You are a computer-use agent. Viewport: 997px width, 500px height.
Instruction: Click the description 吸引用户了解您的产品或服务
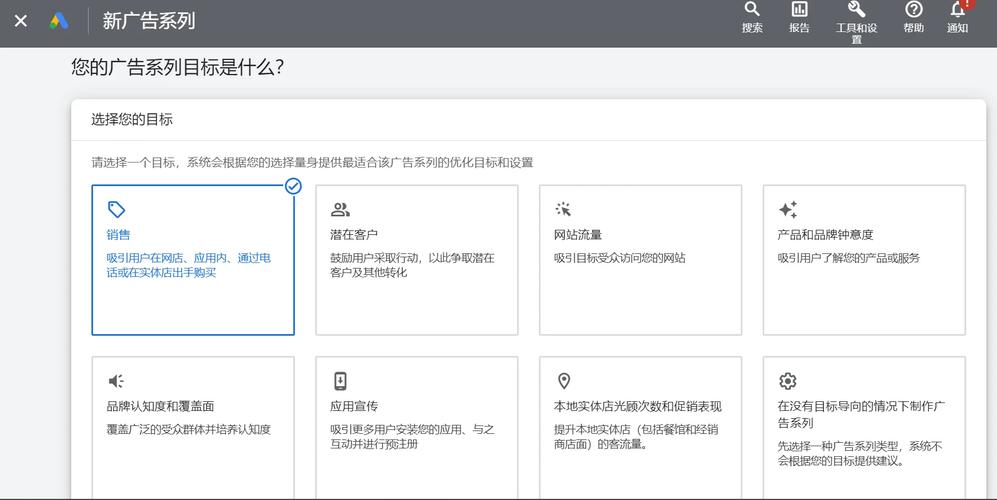[848, 258]
